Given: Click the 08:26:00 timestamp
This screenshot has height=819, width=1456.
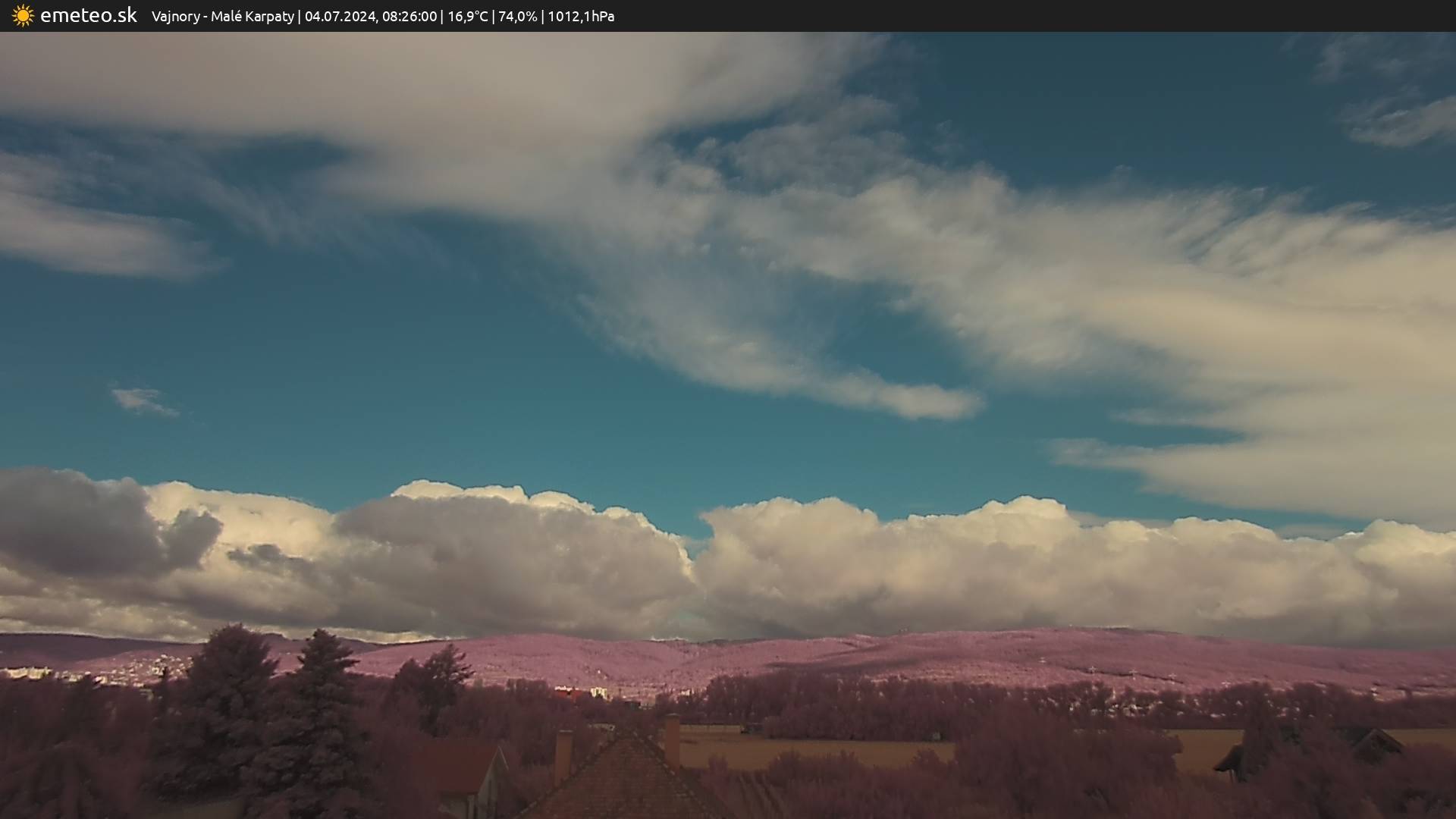Looking at the screenshot, I should [409, 17].
